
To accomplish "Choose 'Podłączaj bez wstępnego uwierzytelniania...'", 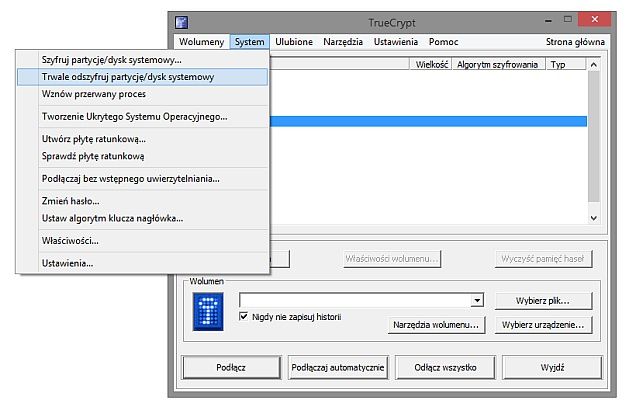I will pos(142,179).
